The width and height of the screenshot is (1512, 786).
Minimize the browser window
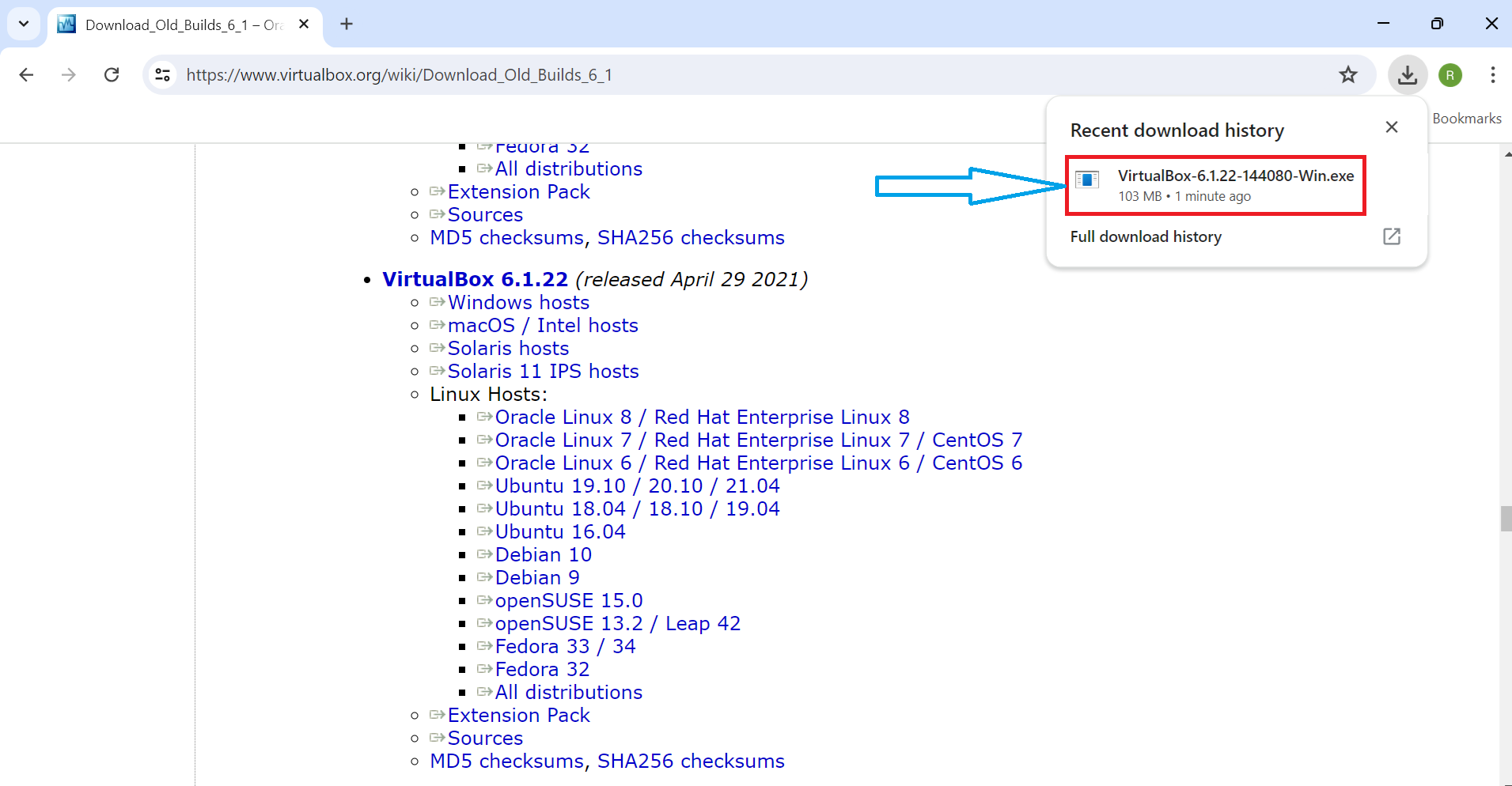pyautogui.click(x=1383, y=24)
